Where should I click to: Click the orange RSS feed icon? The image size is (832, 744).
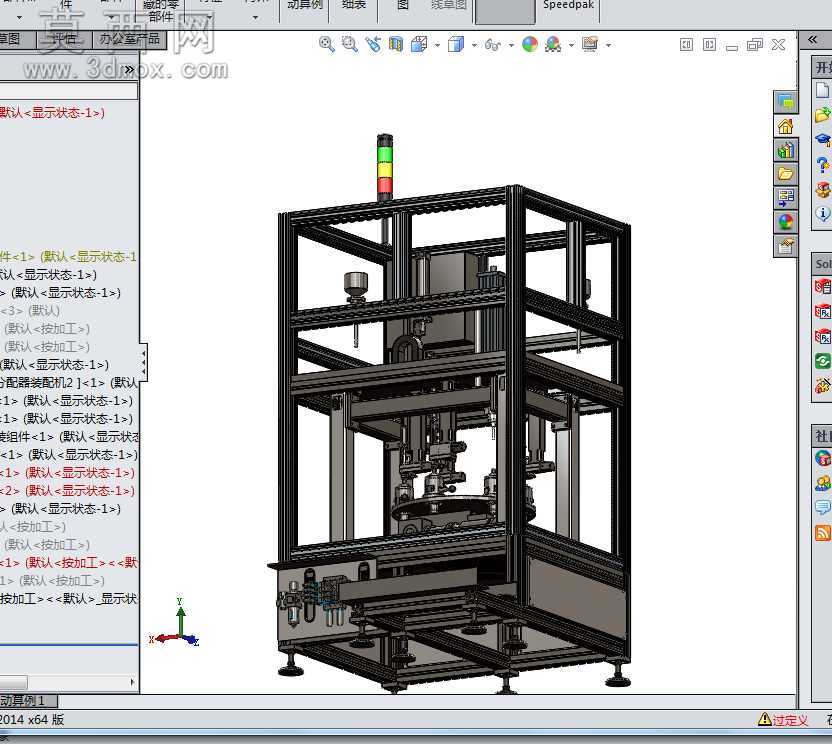[822, 532]
